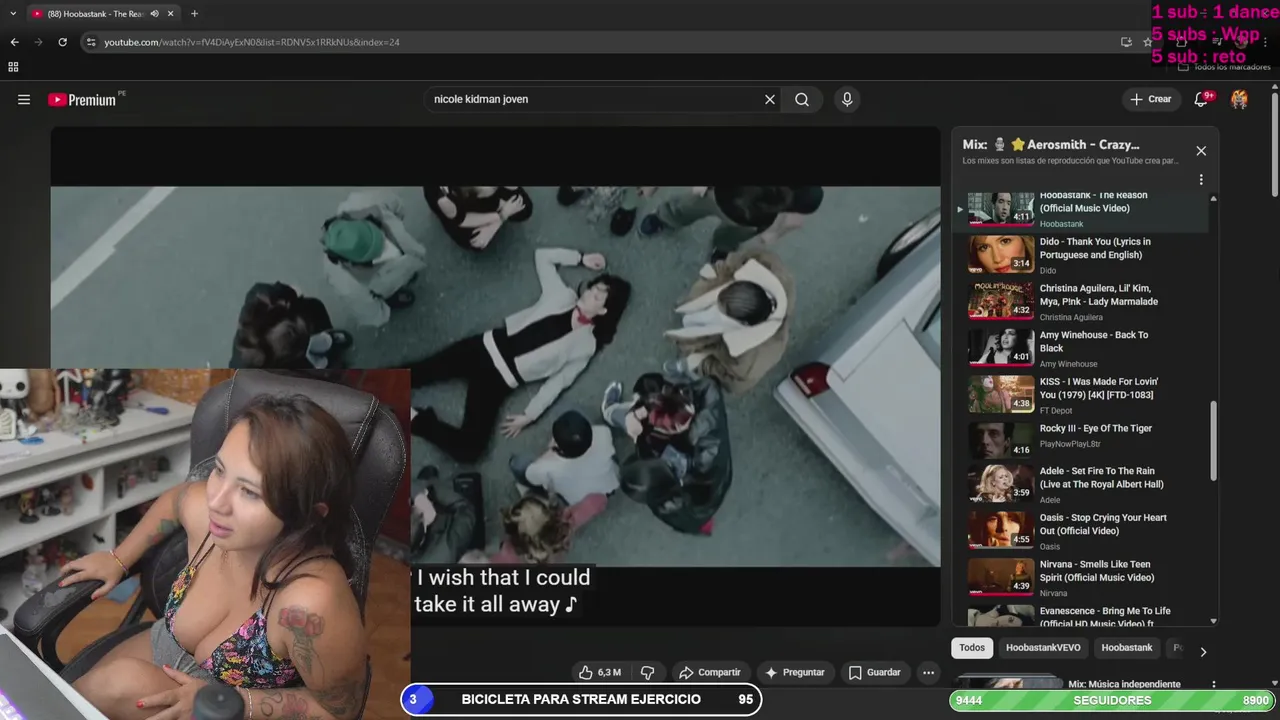
Task: Share the video with Compartir
Action: [710, 672]
